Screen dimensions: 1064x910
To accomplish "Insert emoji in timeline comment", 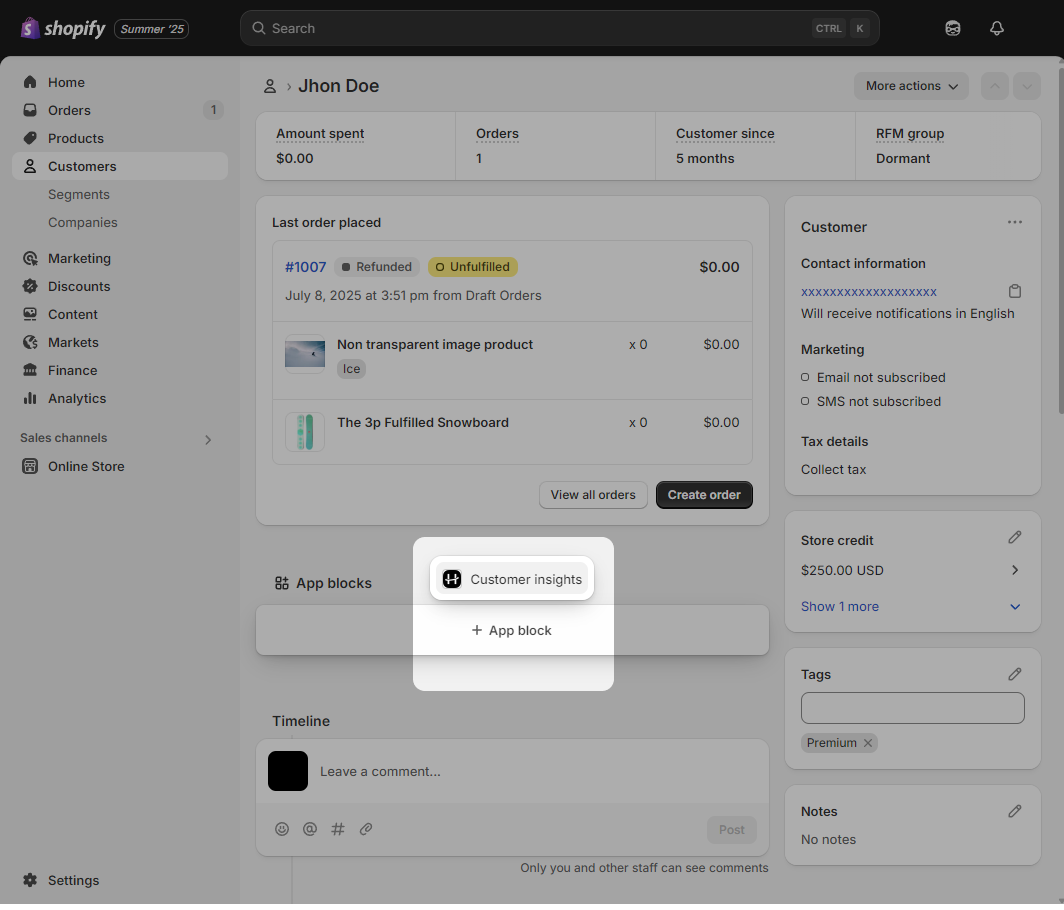I will [282, 829].
